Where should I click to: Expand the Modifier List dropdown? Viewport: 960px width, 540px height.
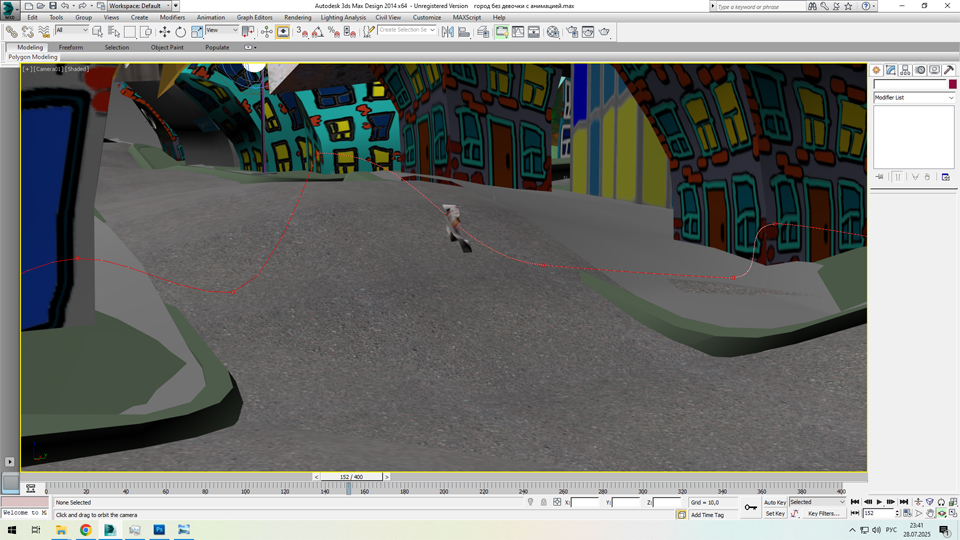[x=914, y=98]
